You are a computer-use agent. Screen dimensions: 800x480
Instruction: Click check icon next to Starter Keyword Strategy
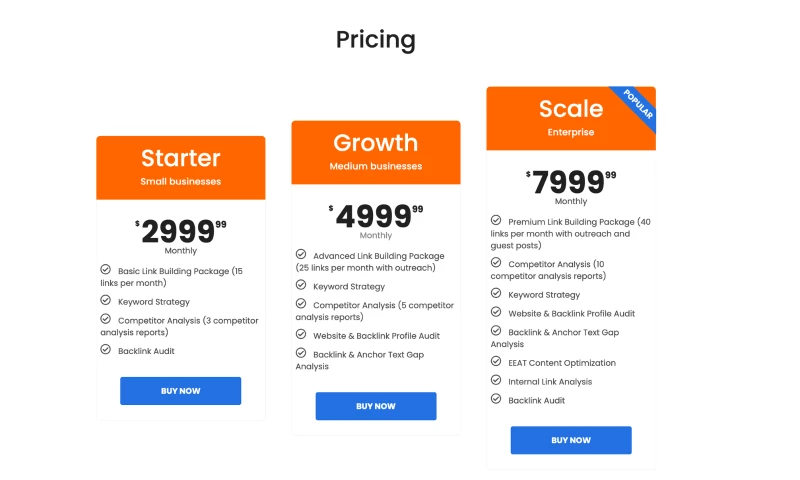tap(105, 300)
